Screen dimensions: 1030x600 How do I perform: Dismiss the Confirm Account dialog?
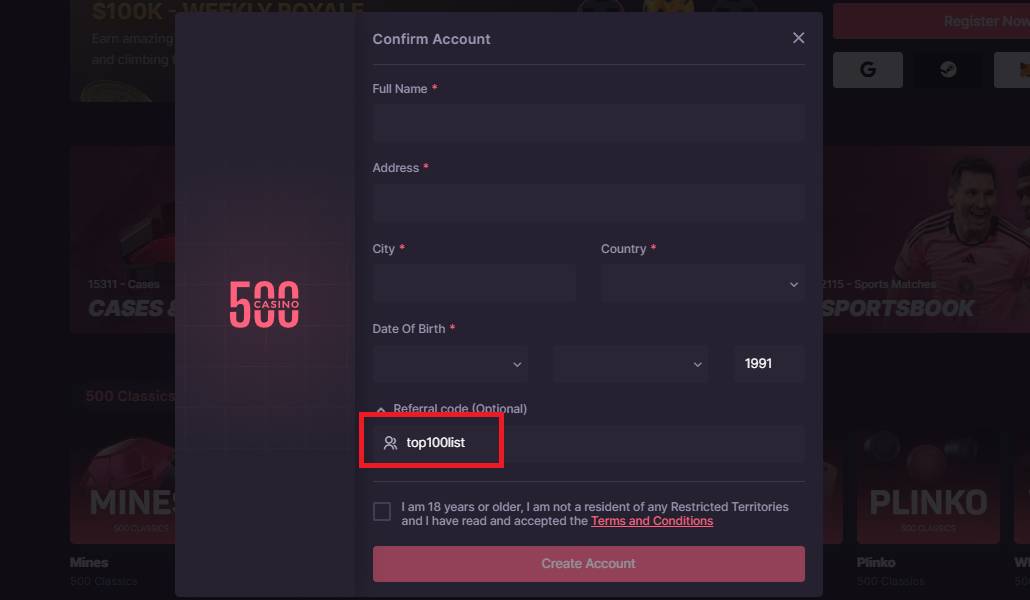tap(798, 37)
